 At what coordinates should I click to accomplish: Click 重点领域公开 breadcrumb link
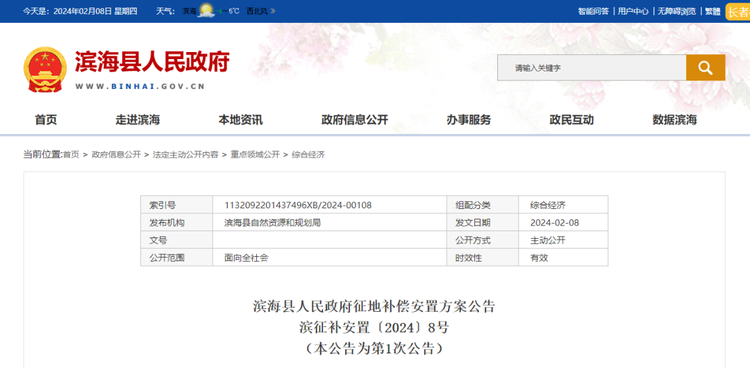255,155
